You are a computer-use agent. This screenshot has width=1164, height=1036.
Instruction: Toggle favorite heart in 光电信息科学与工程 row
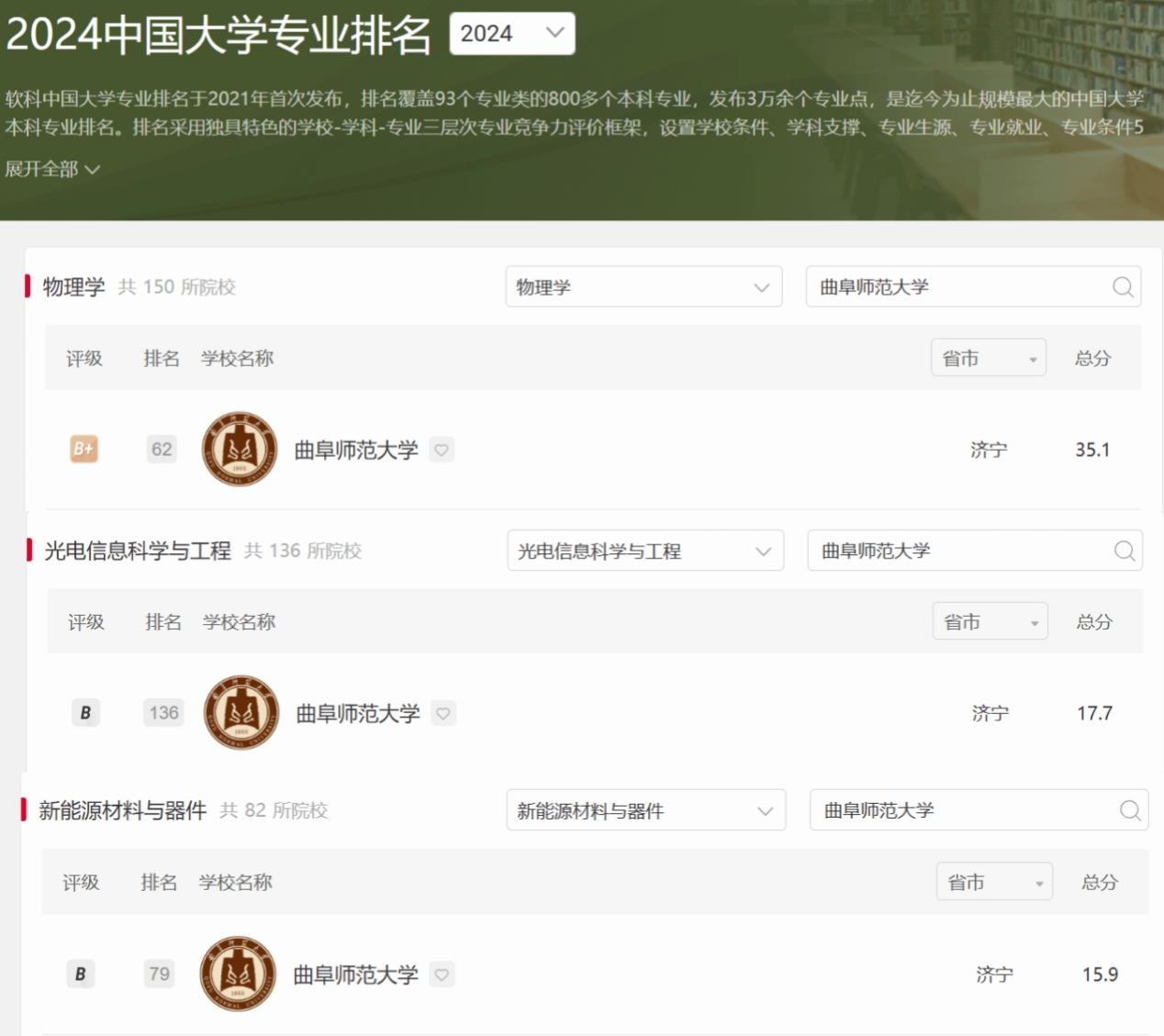point(443,713)
